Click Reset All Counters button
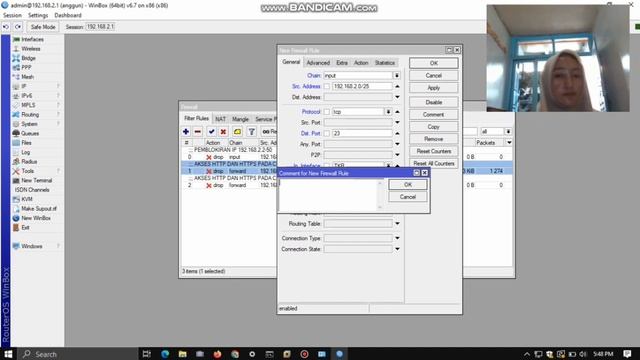Viewport: 640px width, 360px height. tap(433, 164)
